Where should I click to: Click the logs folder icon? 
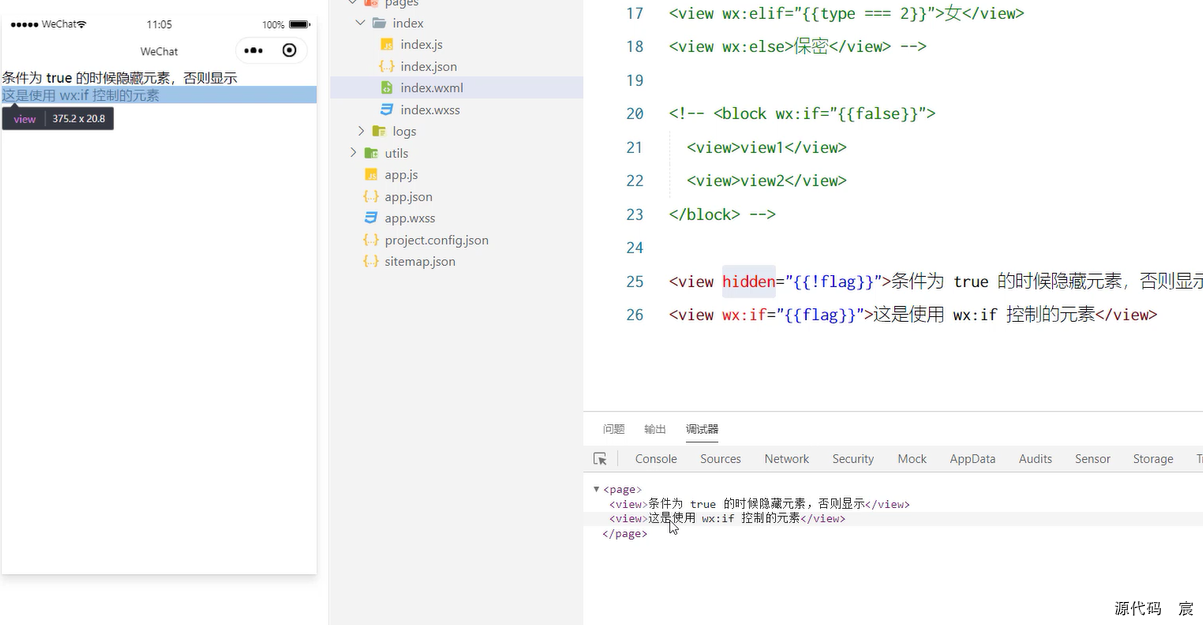point(379,131)
